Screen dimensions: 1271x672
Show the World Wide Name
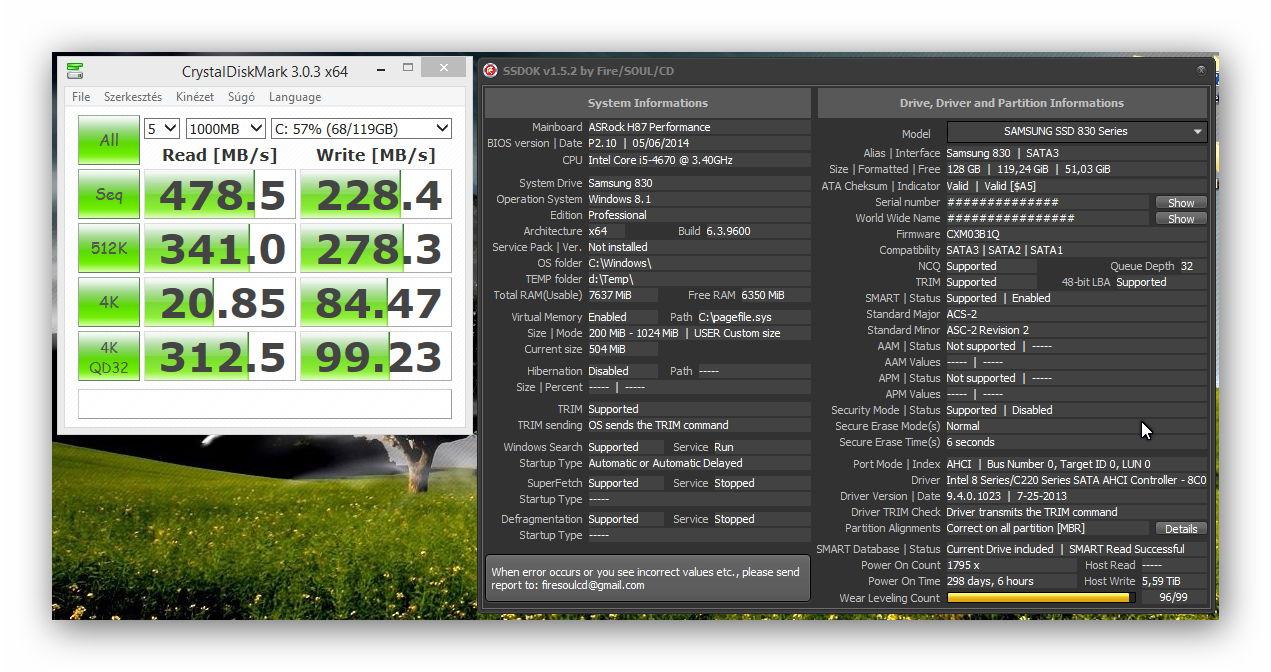pyautogui.click(x=1181, y=218)
